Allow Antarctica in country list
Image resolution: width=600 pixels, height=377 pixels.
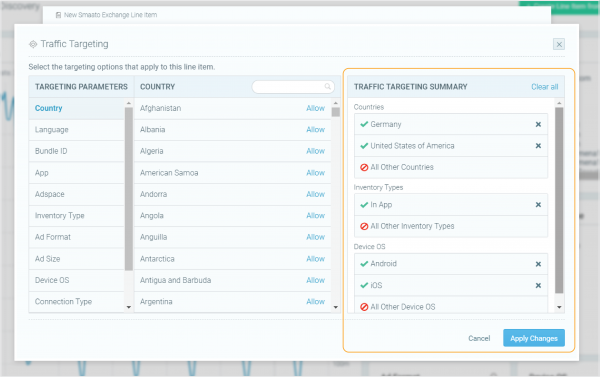(x=315, y=259)
